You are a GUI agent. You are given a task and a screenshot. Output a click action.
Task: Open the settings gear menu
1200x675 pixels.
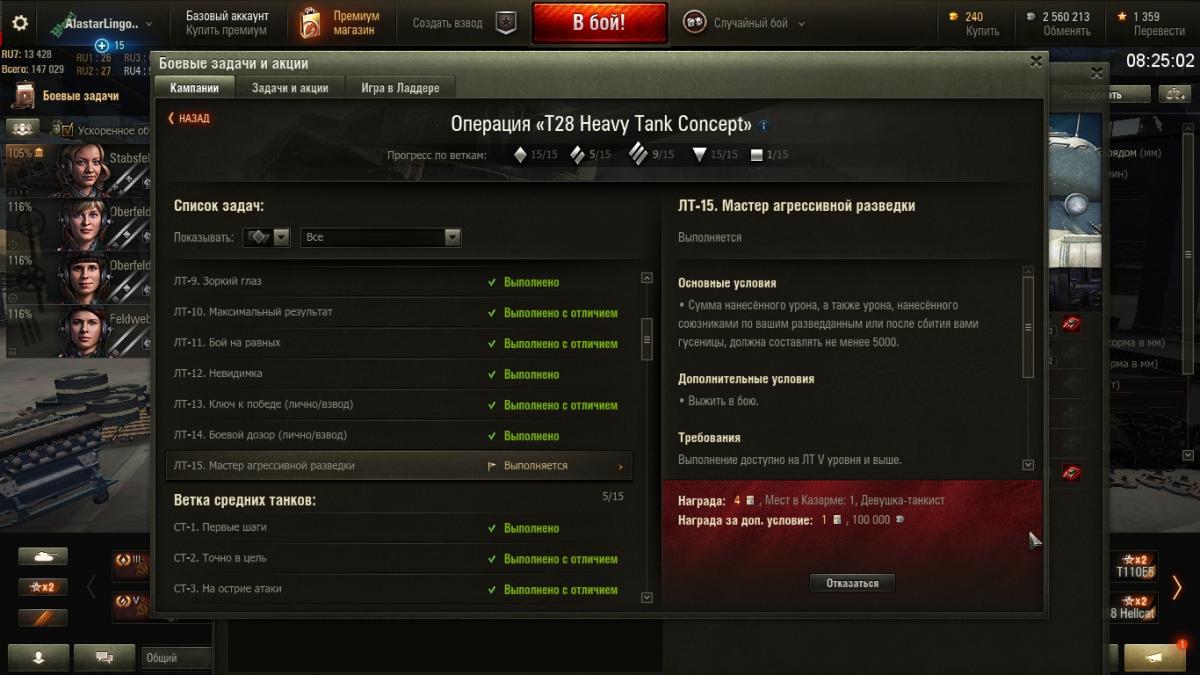point(20,24)
